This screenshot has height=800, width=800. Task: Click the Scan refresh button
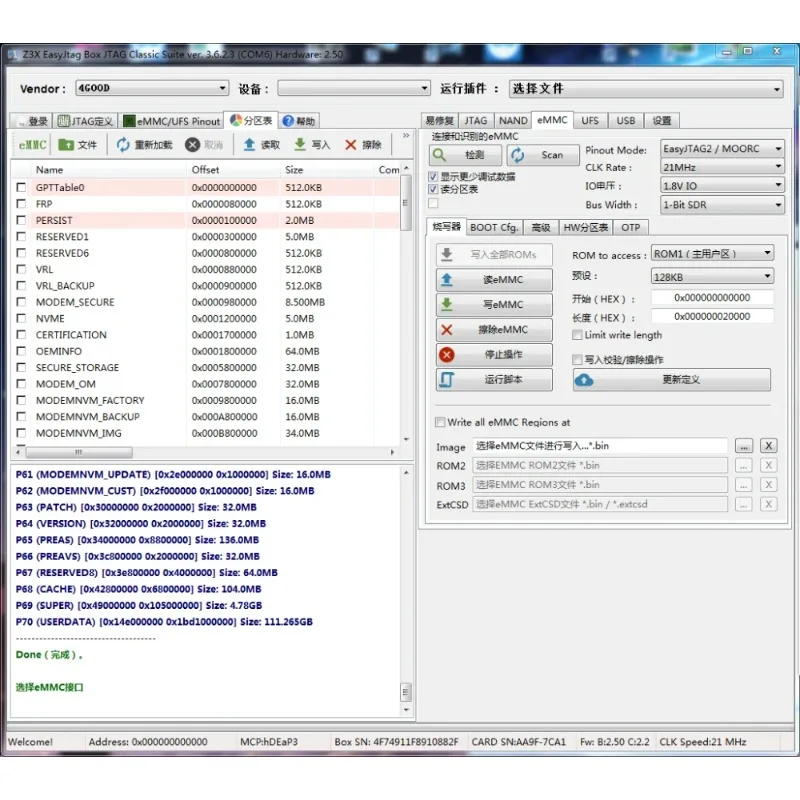point(543,155)
